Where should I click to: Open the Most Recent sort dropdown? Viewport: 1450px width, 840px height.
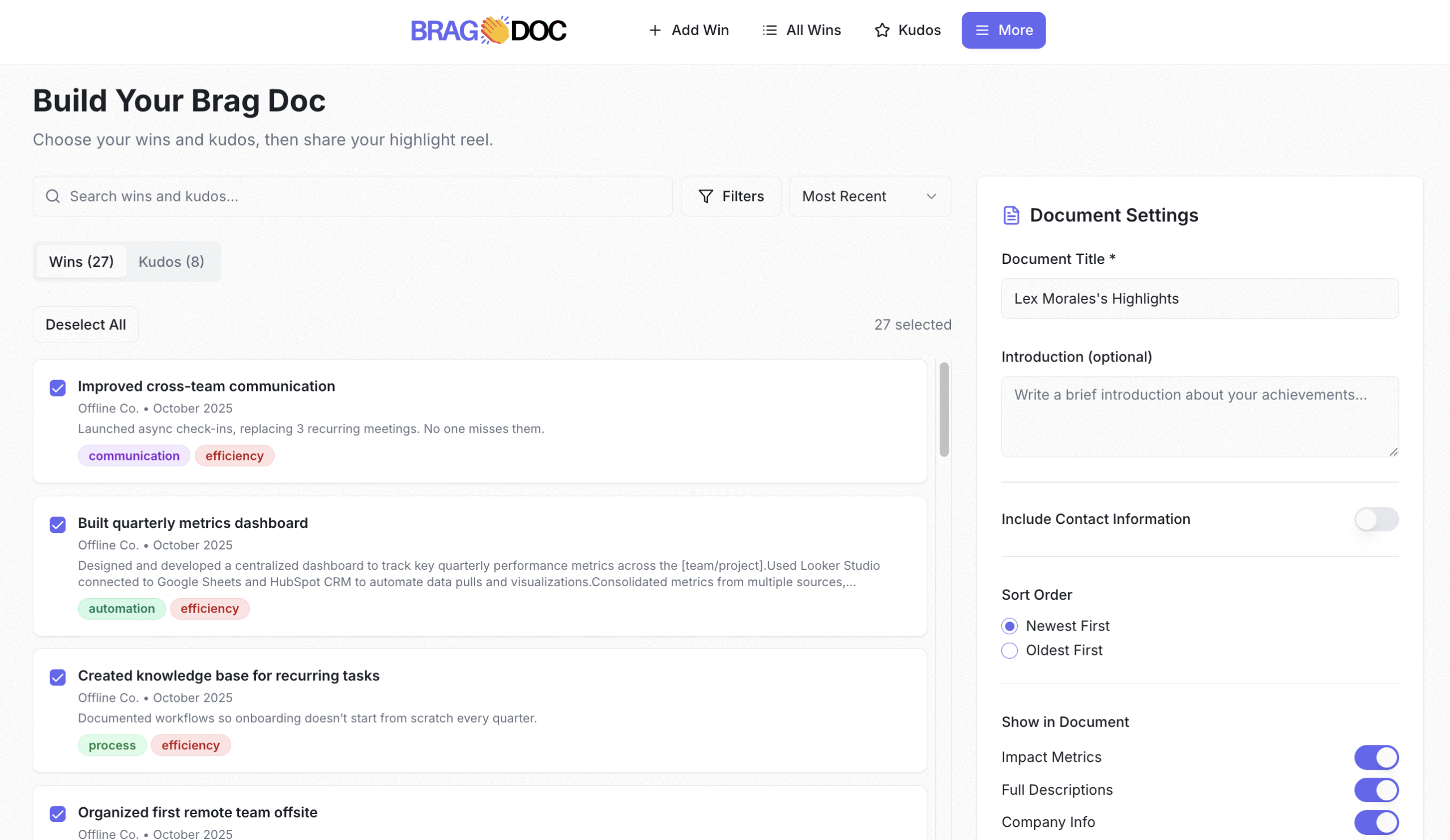click(870, 196)
